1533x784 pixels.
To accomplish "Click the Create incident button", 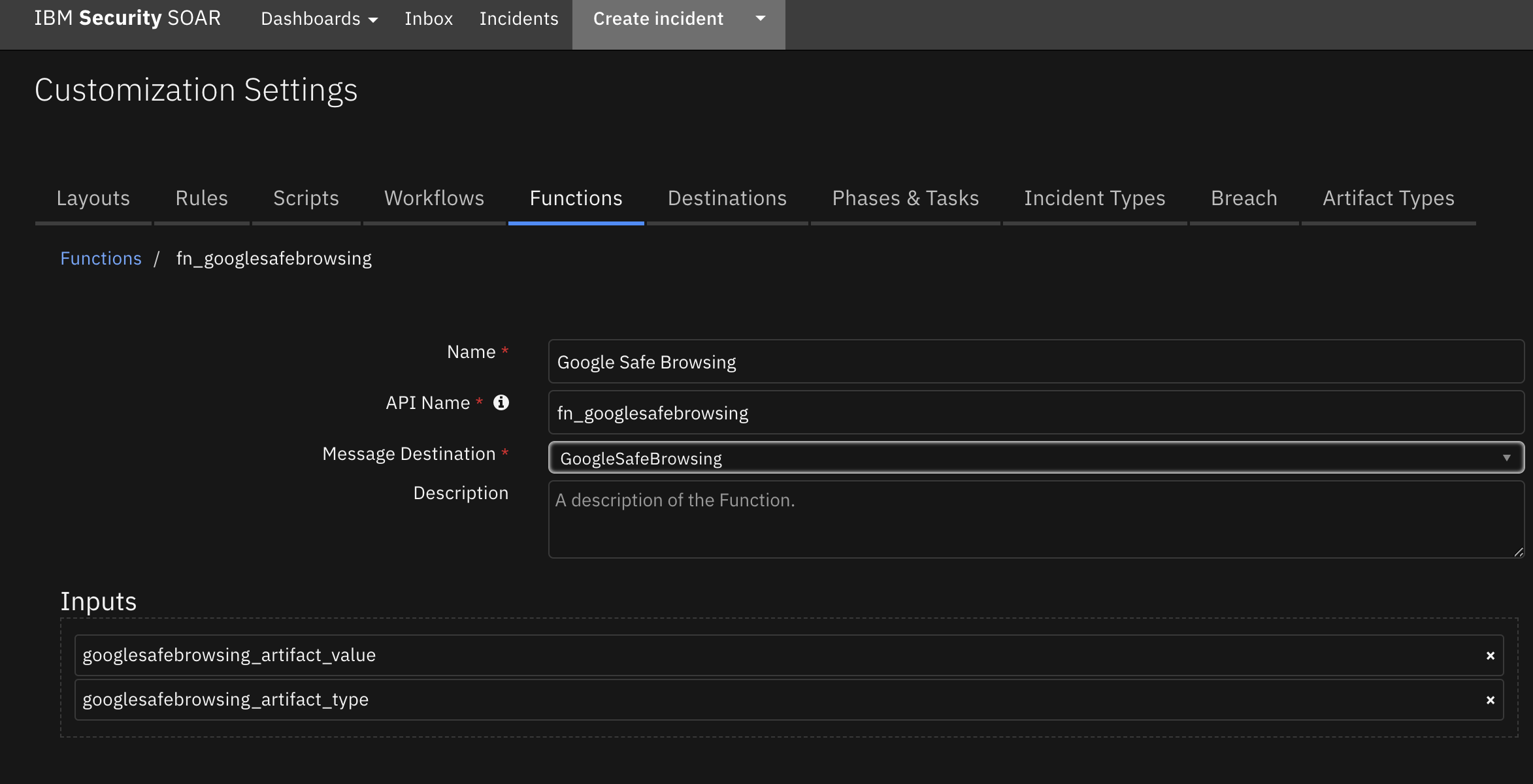I will click(x=659, y=18).
